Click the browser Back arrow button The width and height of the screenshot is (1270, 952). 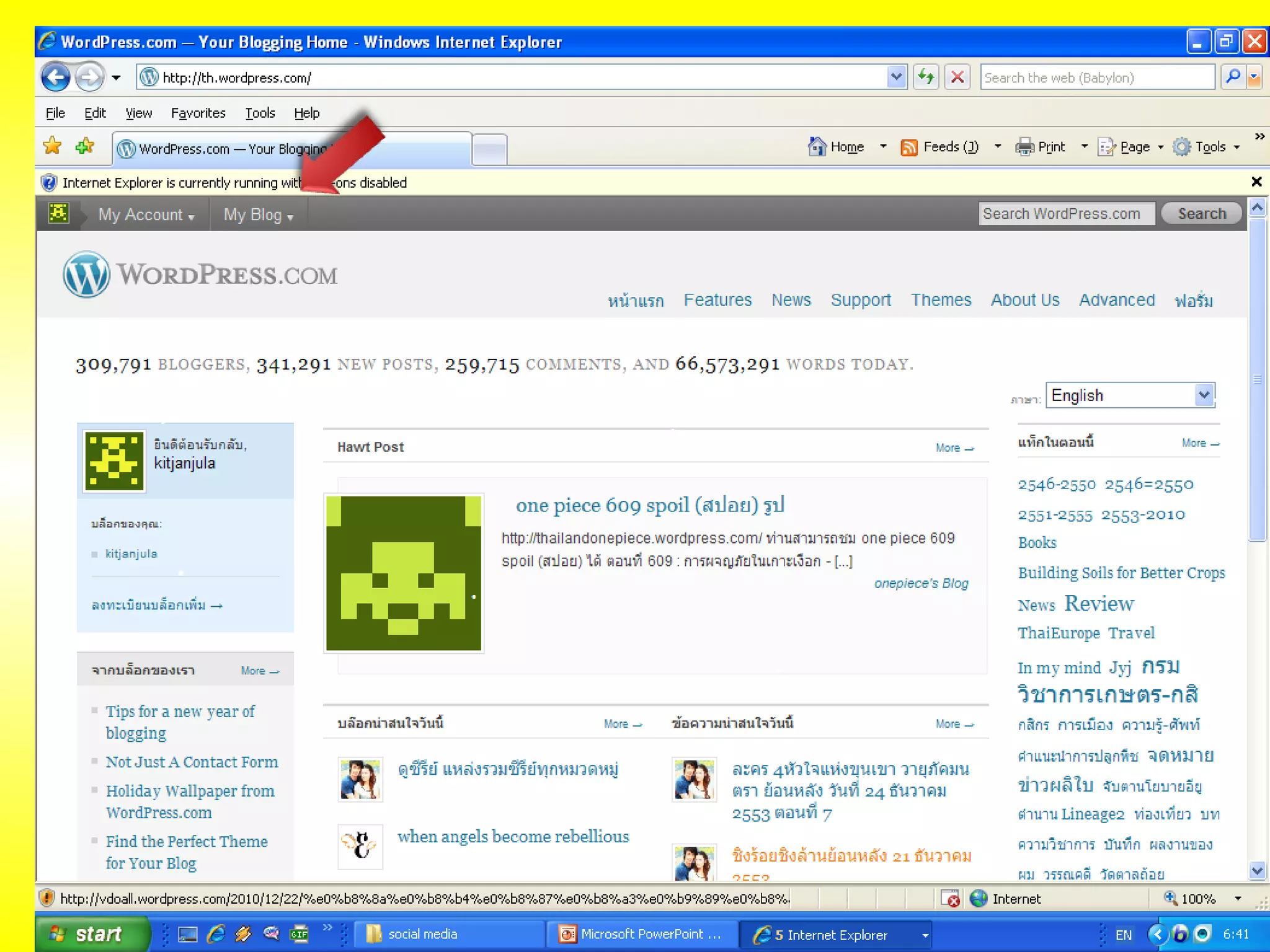[56, 77]
